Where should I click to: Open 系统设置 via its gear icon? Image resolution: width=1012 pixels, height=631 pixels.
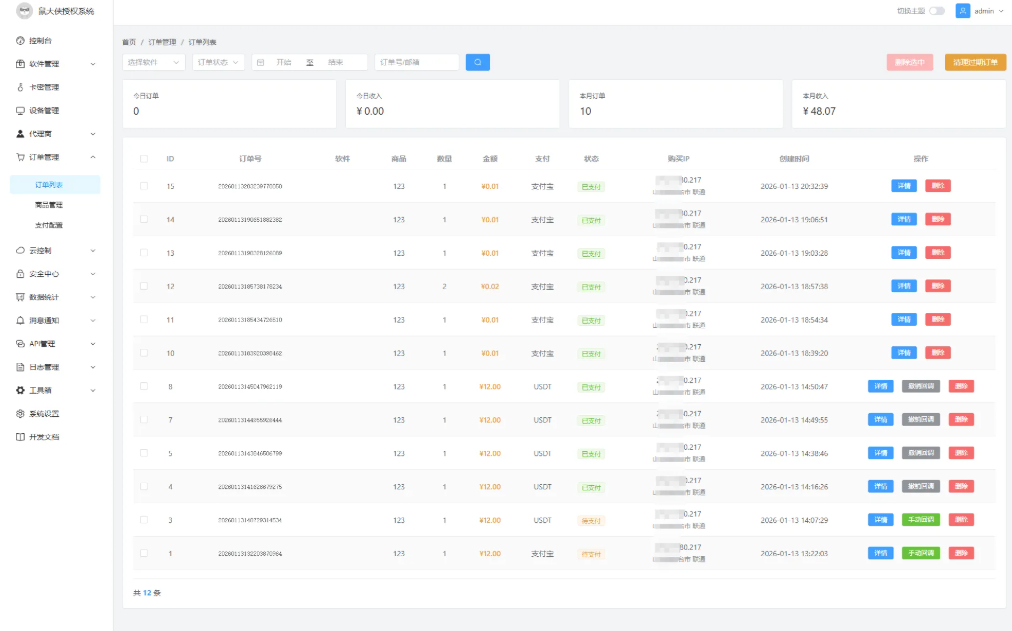click(20, 413)
